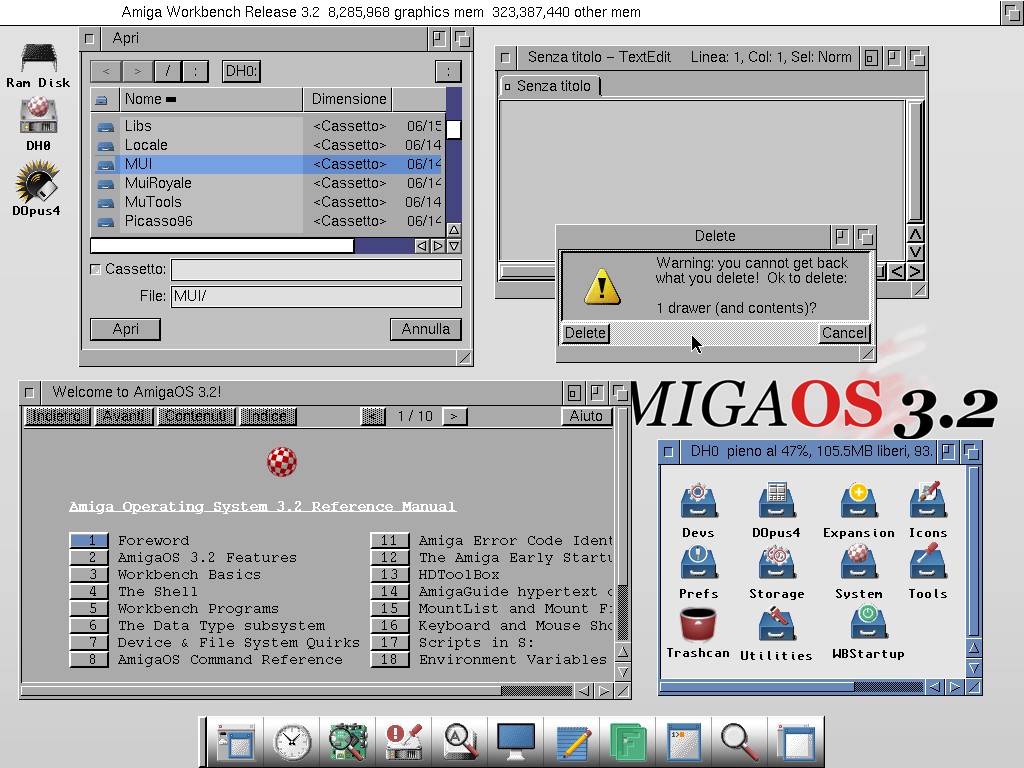Click the Contenuti navigation button in AmigaGuide
This screenshot has width=1024, height=768.
[x=197, y=416]
